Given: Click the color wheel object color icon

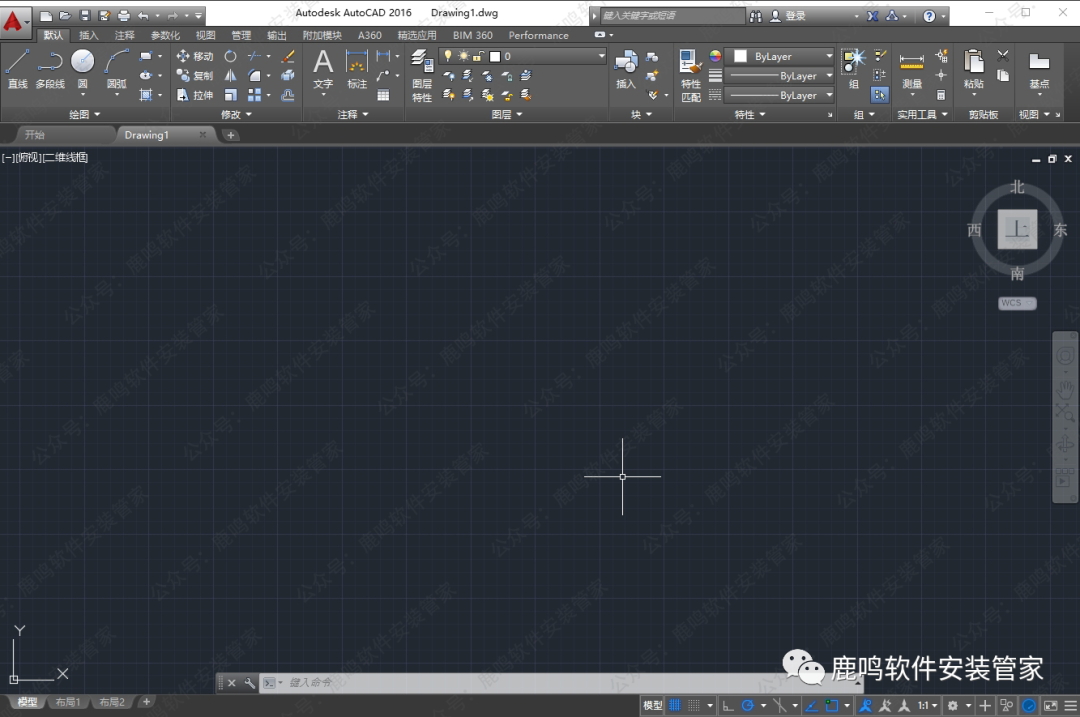Looking at the screenshot, I should click(715, 57).
